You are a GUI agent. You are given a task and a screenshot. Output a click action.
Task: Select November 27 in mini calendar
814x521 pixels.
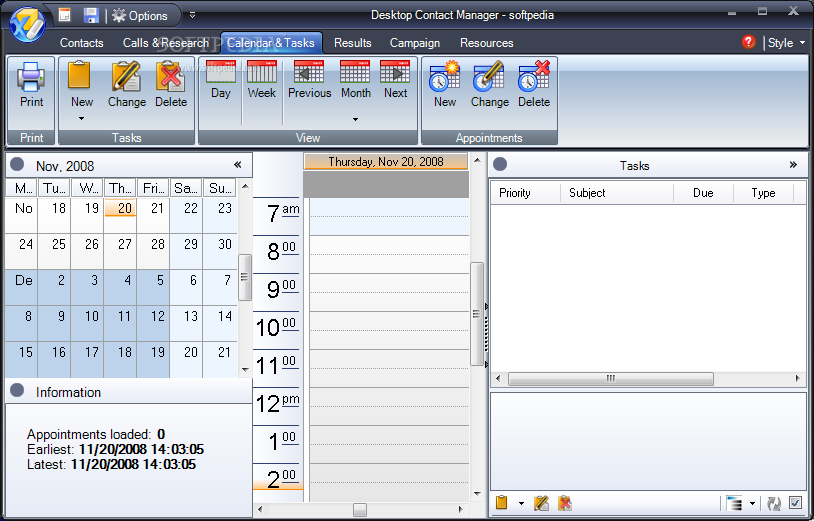[x=120, y=251]
